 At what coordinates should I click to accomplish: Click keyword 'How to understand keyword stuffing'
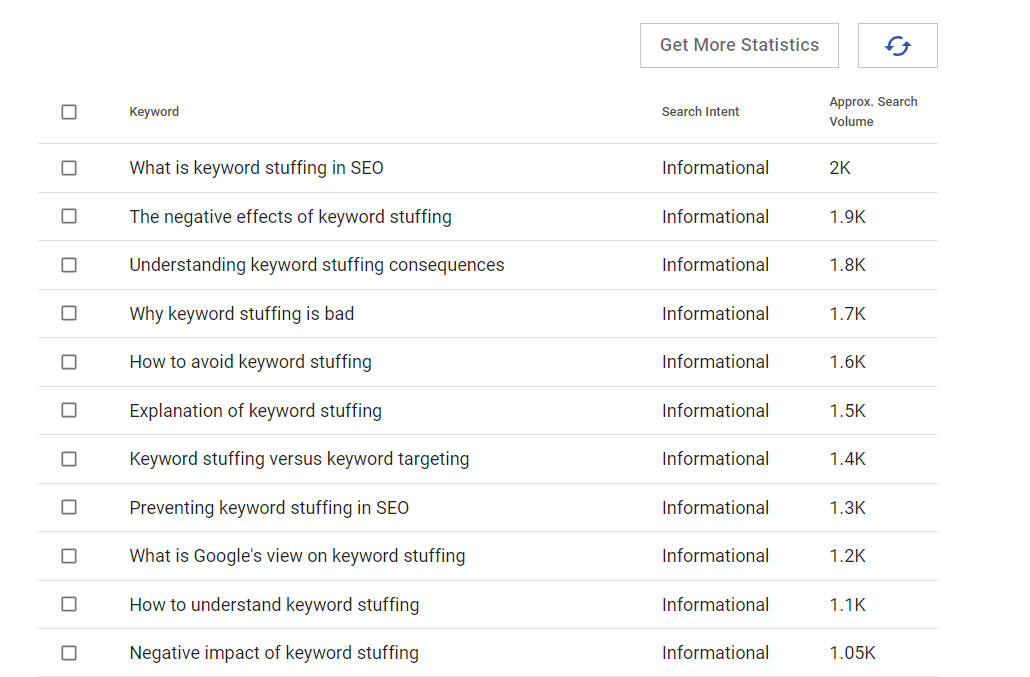274,605
